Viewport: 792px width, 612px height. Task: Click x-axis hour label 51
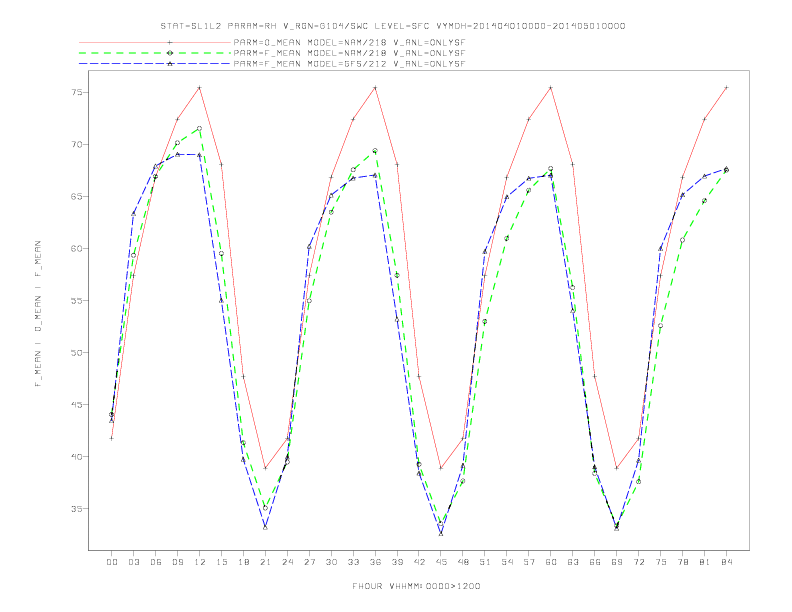tap(485, 562)
